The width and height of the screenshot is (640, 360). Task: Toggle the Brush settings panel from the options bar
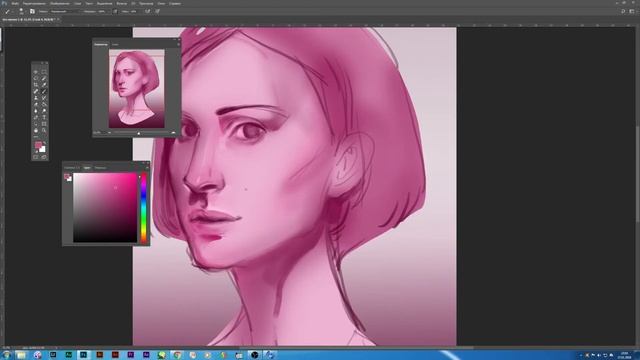click(32, 11)
